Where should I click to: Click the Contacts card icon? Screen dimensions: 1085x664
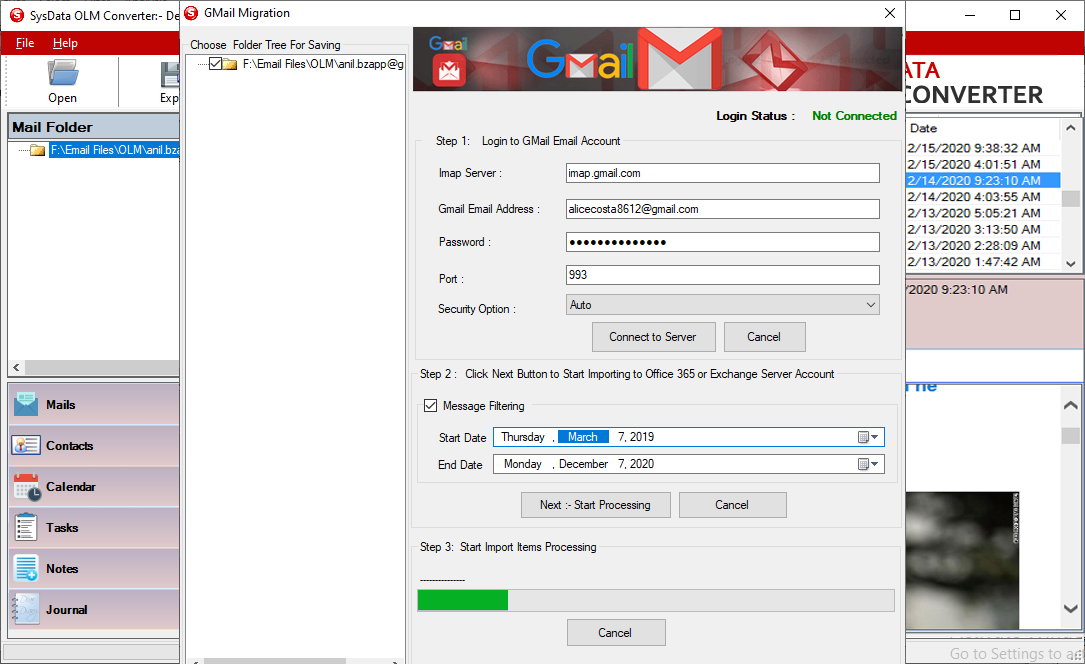26,445
